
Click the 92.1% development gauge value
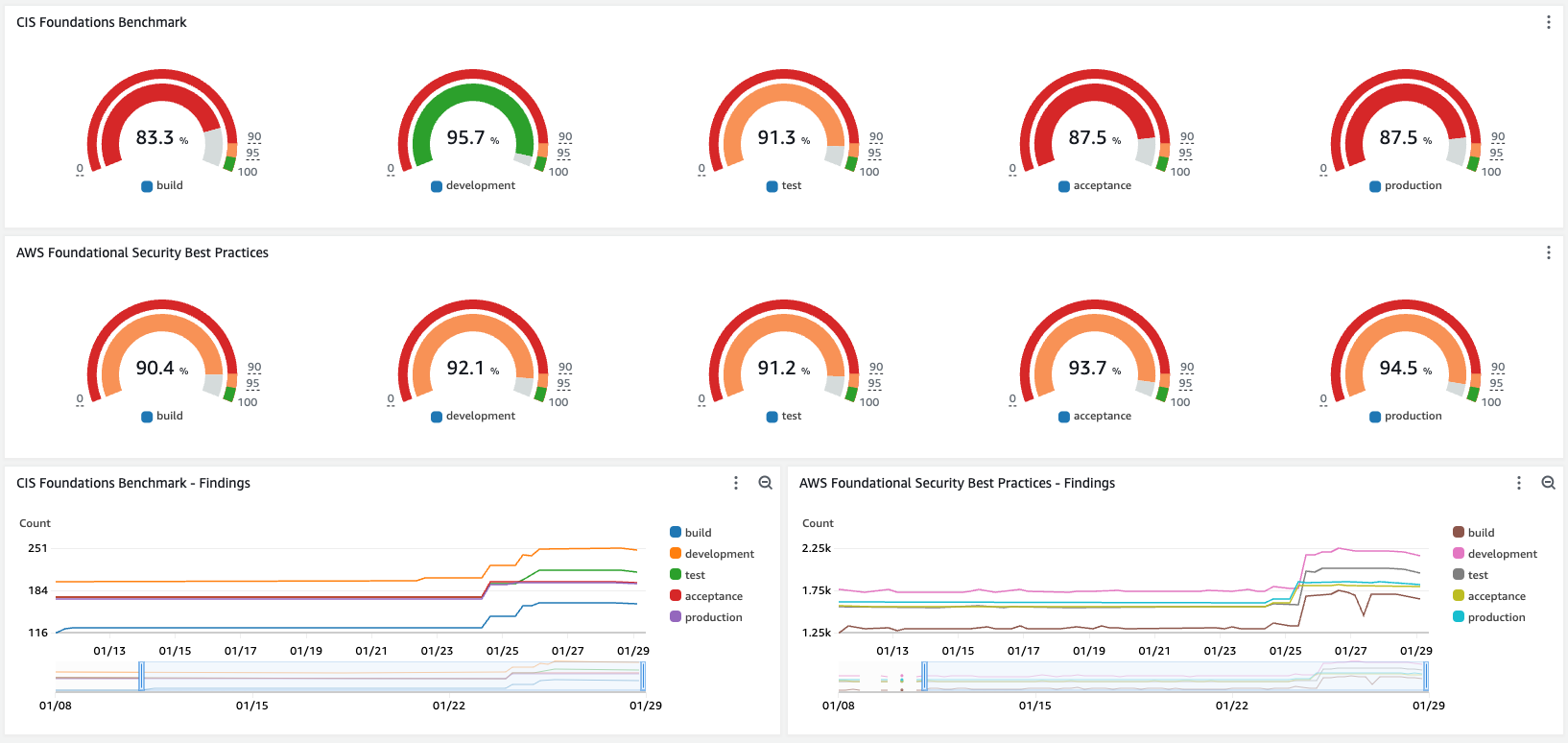[x=473, y=369]
